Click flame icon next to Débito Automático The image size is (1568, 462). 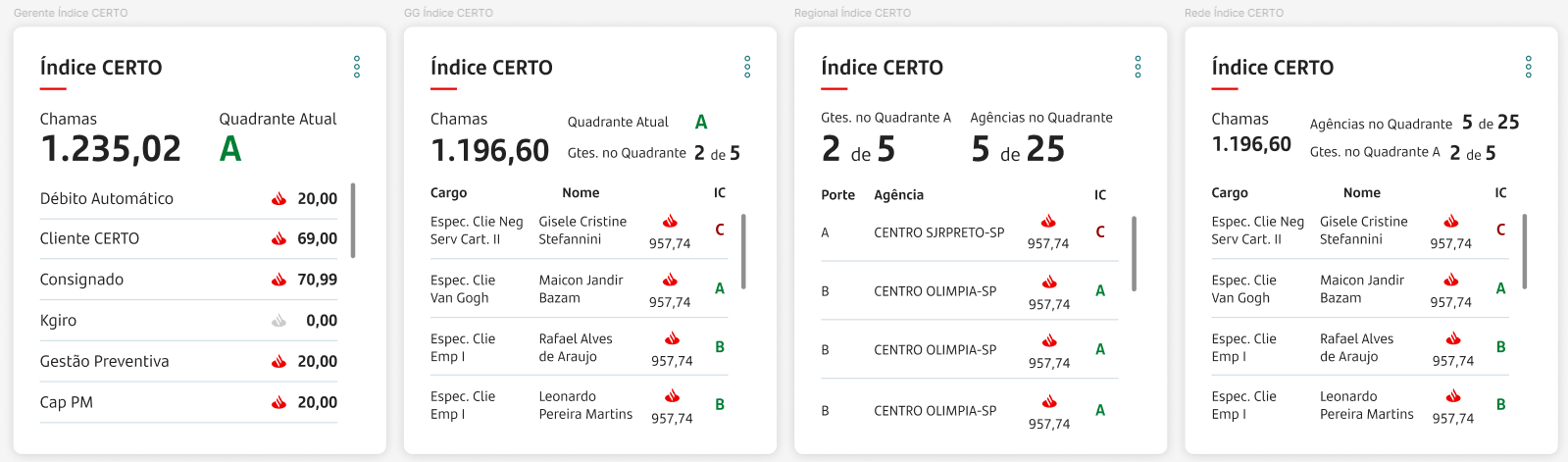[278, 198]
